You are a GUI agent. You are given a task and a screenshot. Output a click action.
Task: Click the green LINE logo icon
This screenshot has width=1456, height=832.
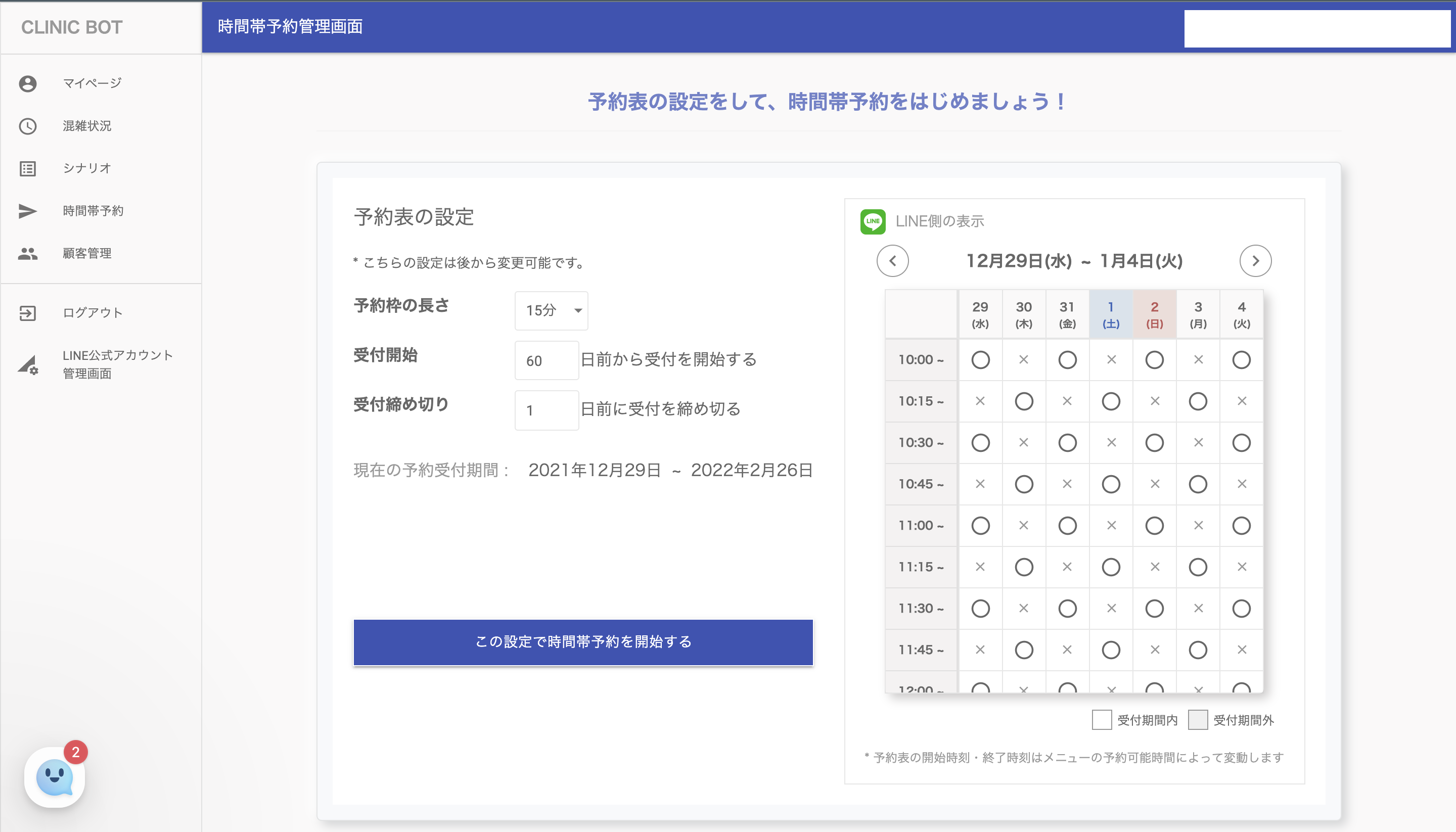click(873, 221)
